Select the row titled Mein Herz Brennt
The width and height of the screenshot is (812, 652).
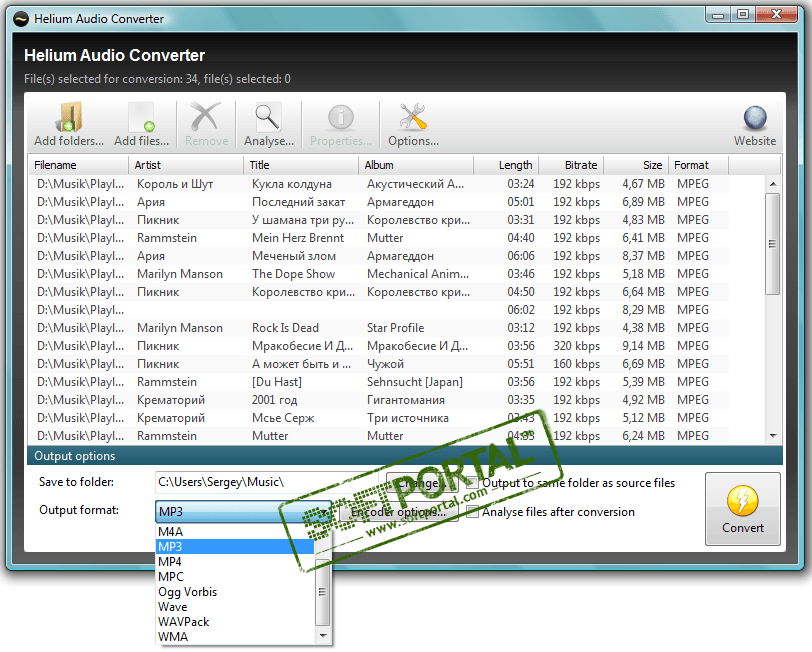tap(378, 238)
